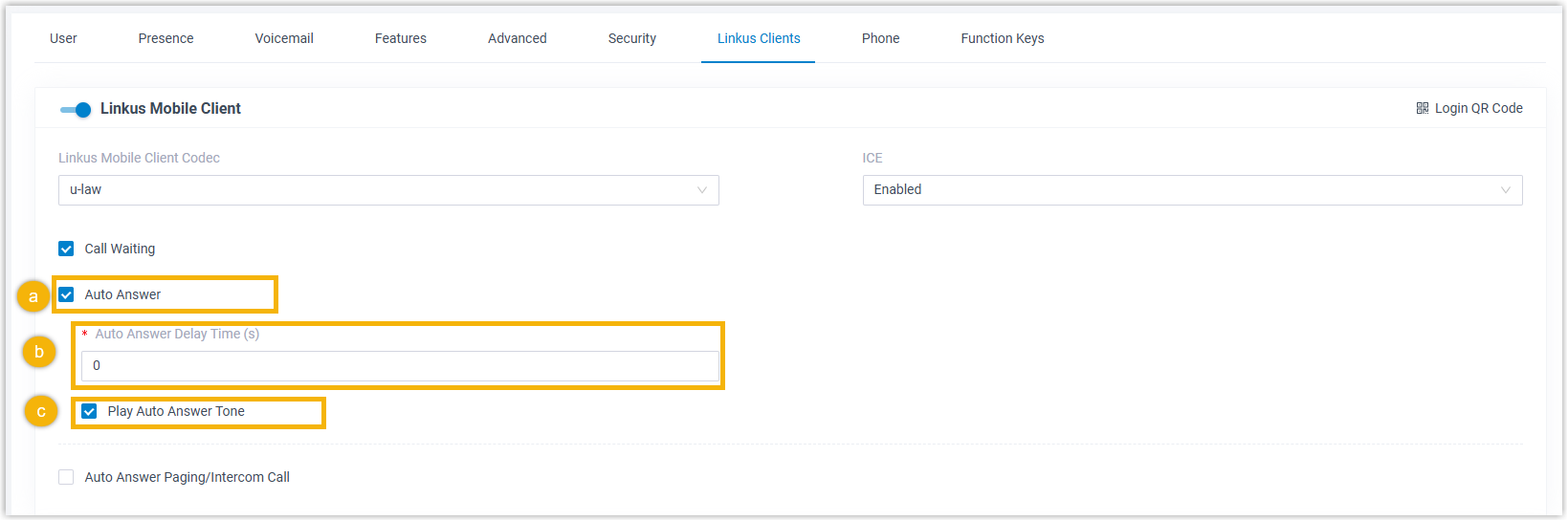This screenshot has width=1568, height=521.
Task: Switch to the Presence tab
Action: pyautogui.click(x=166, y=38)
